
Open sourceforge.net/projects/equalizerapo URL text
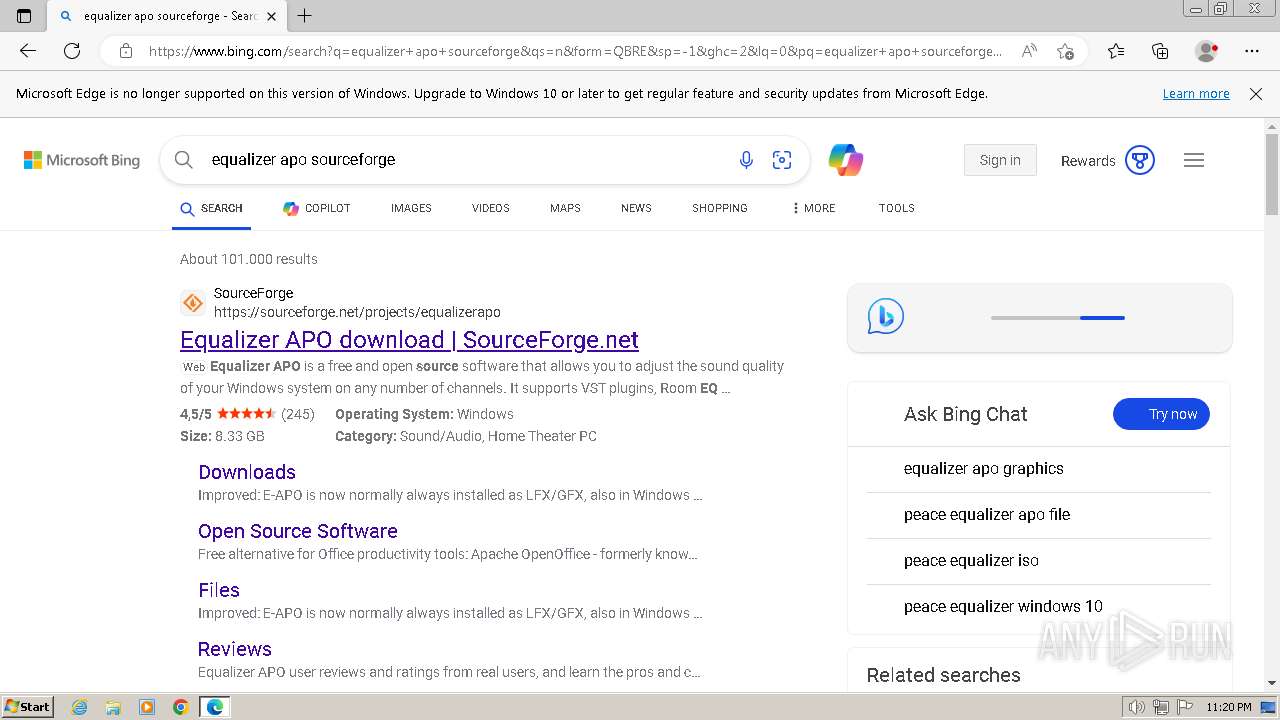357,312
